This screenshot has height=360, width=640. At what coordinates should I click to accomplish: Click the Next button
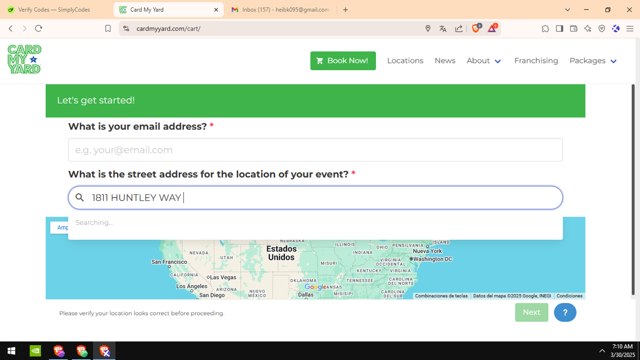(531, 313)
